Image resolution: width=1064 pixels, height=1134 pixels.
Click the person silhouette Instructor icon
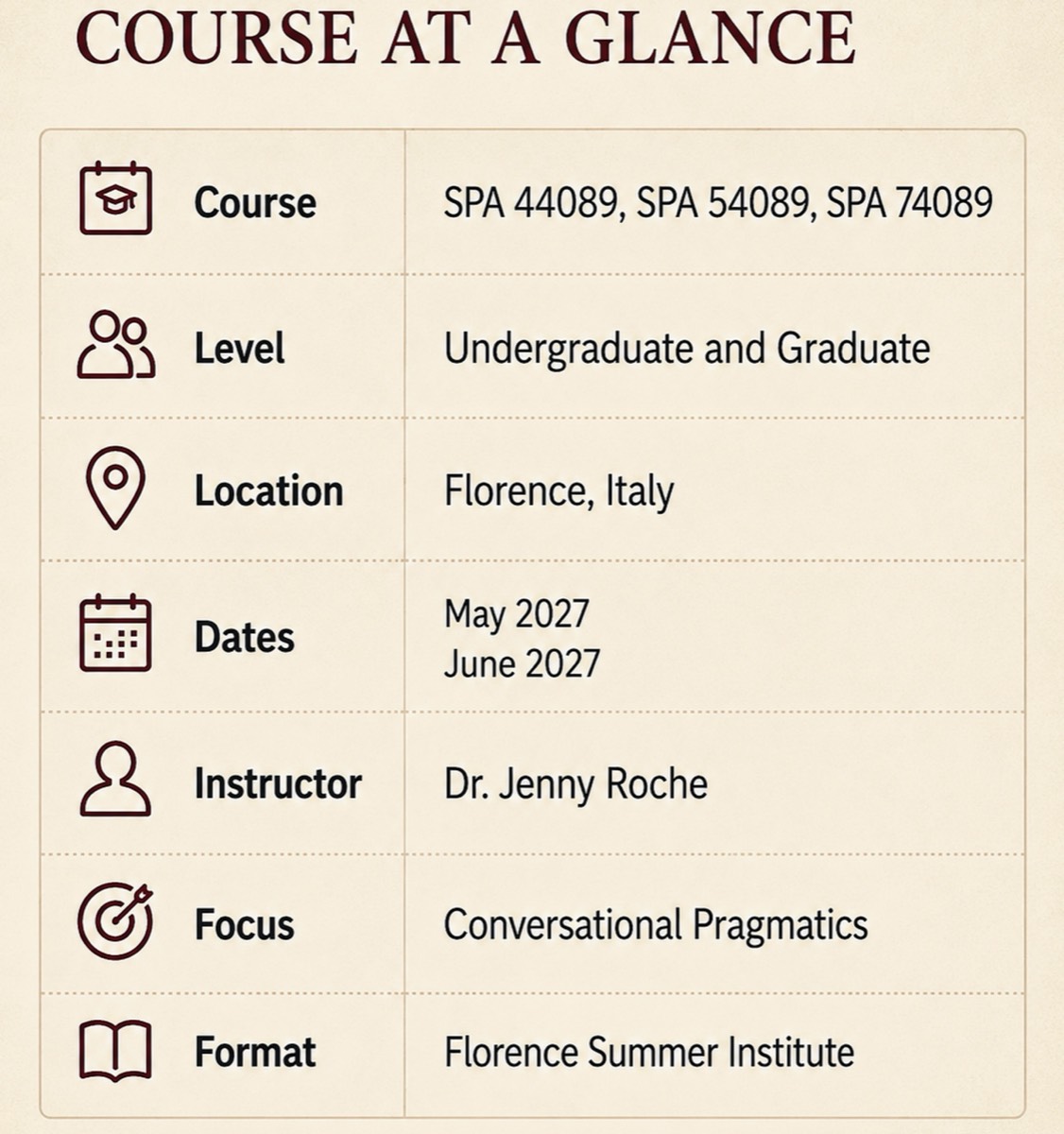pos(115,779)
